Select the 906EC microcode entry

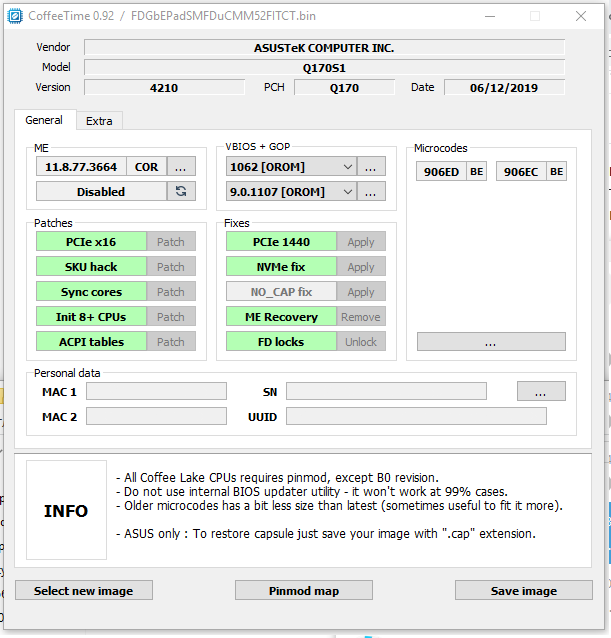pyautogui.click(x=521, y=171)
